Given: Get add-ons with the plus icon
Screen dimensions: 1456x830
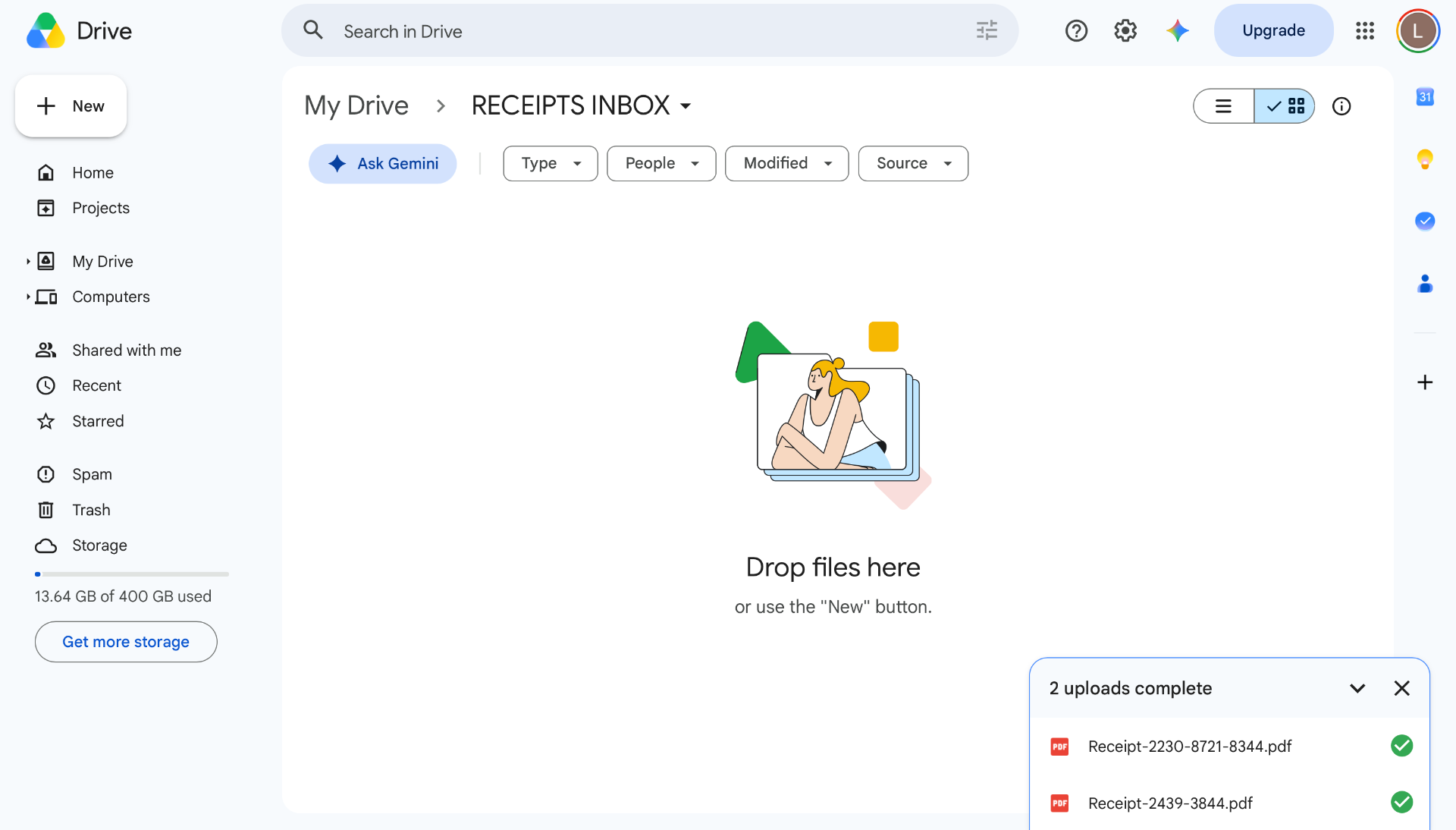Looking at the screenshot, I should [1425, 382].
